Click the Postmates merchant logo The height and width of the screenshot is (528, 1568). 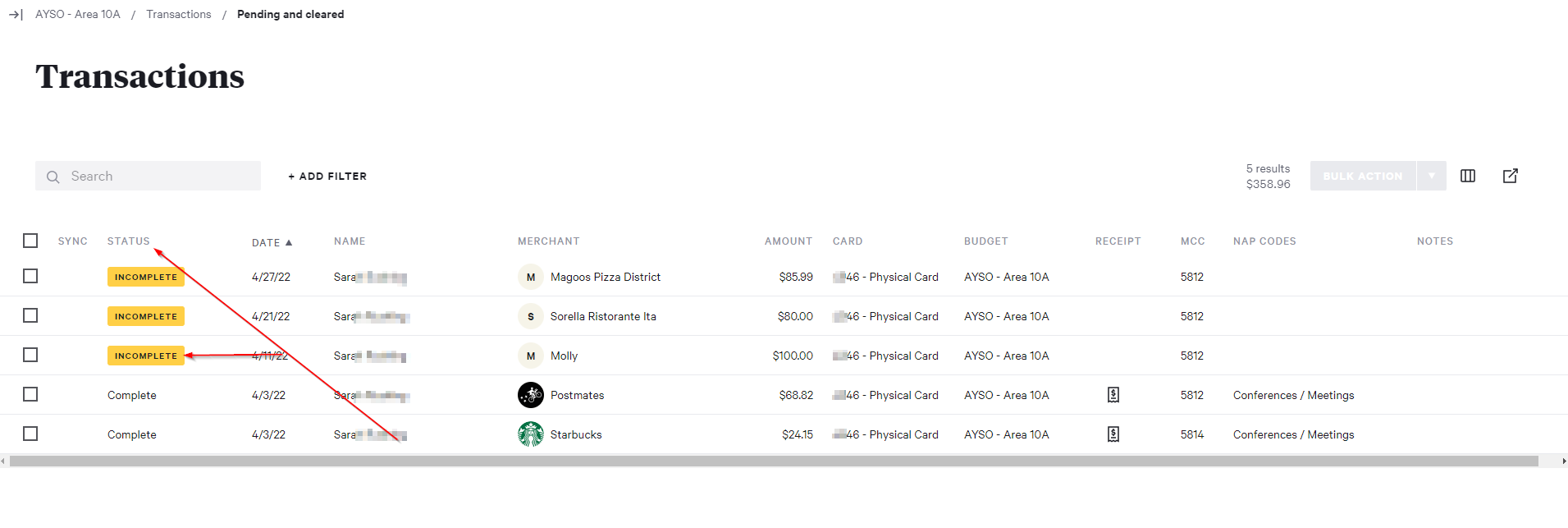pos(531,395)
